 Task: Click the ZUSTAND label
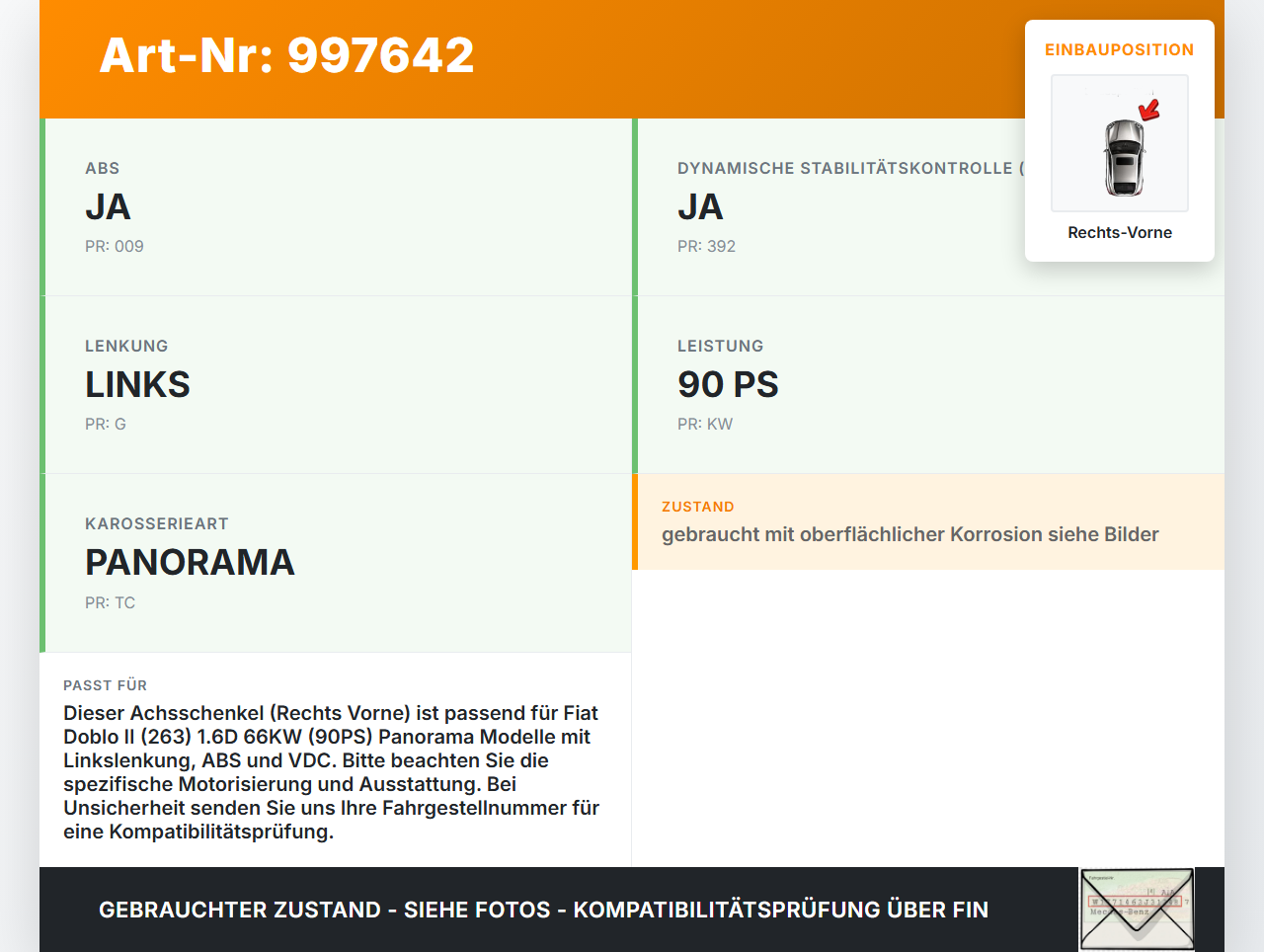pos(698,507)
